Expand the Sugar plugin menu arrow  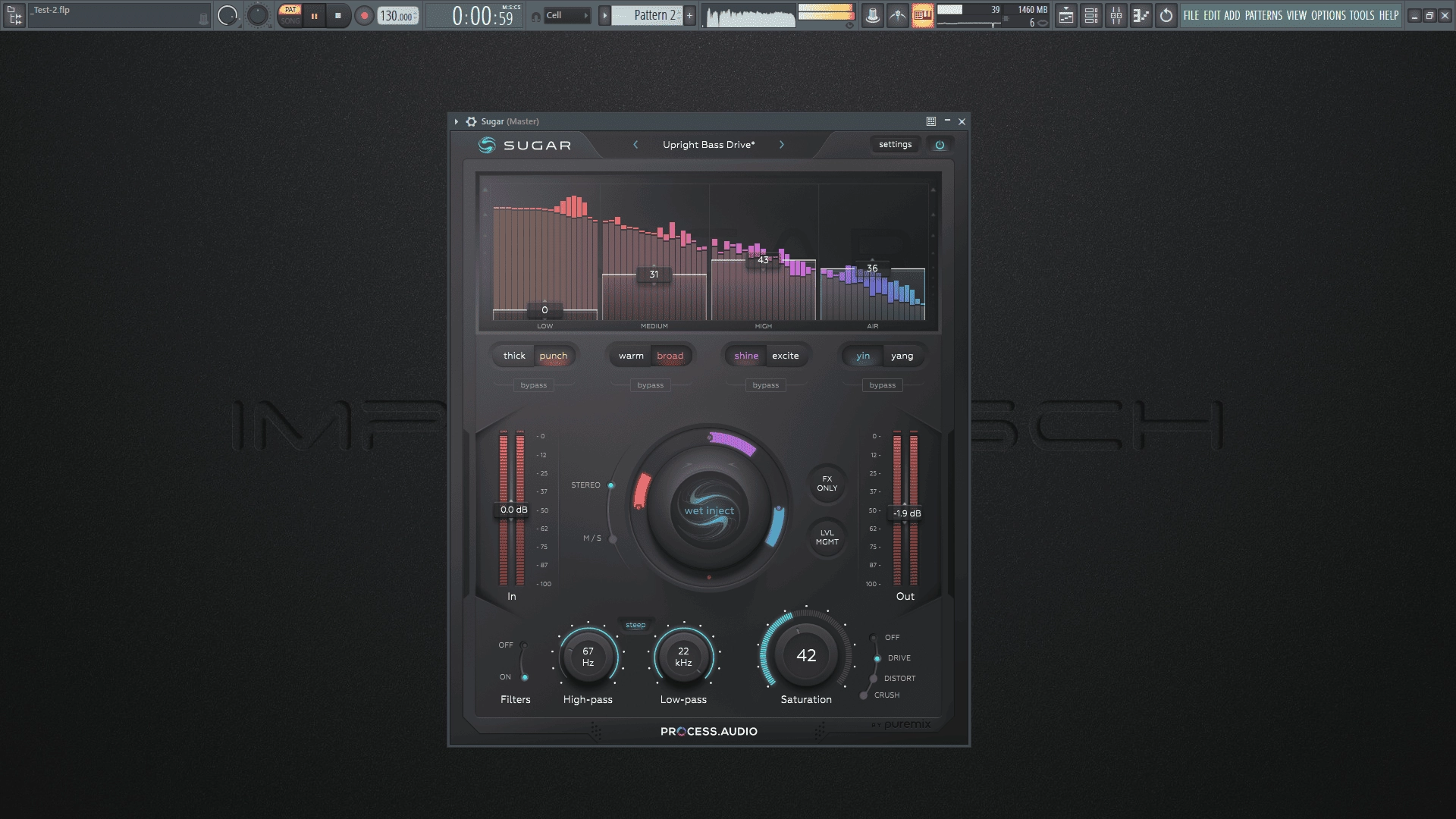click(x=457, y=121)
